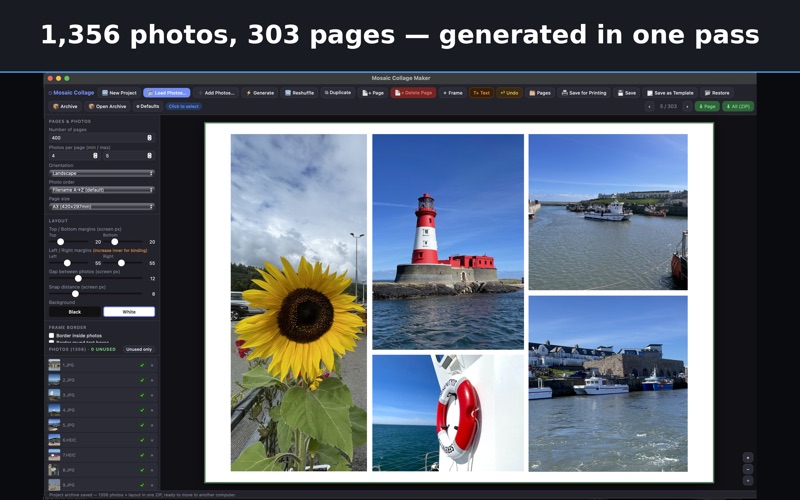
Task: Download all pages as ZIP
Action: pyautogui.click(x=738, y=107)
